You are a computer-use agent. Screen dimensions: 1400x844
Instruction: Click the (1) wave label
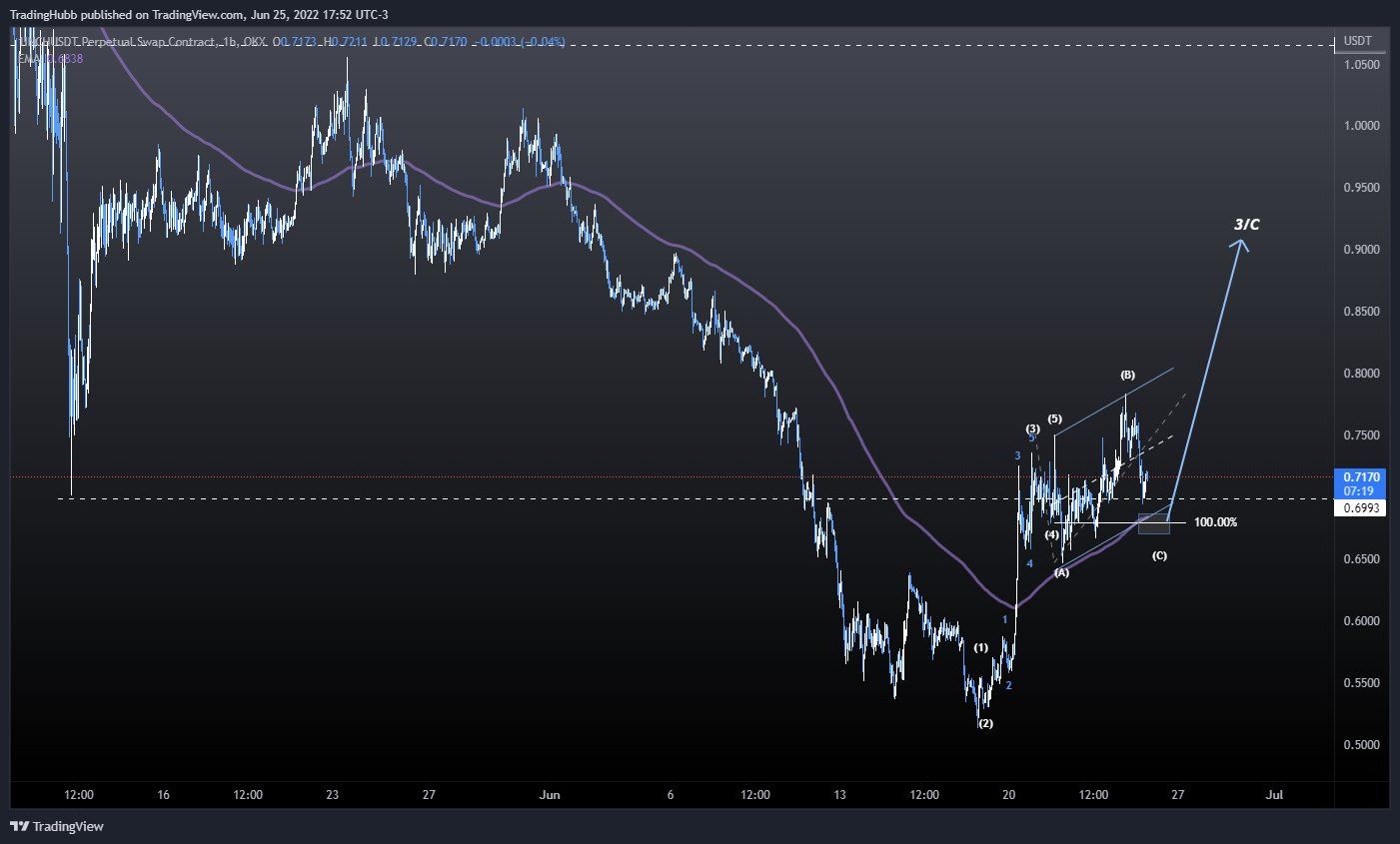tap(981, 647)
